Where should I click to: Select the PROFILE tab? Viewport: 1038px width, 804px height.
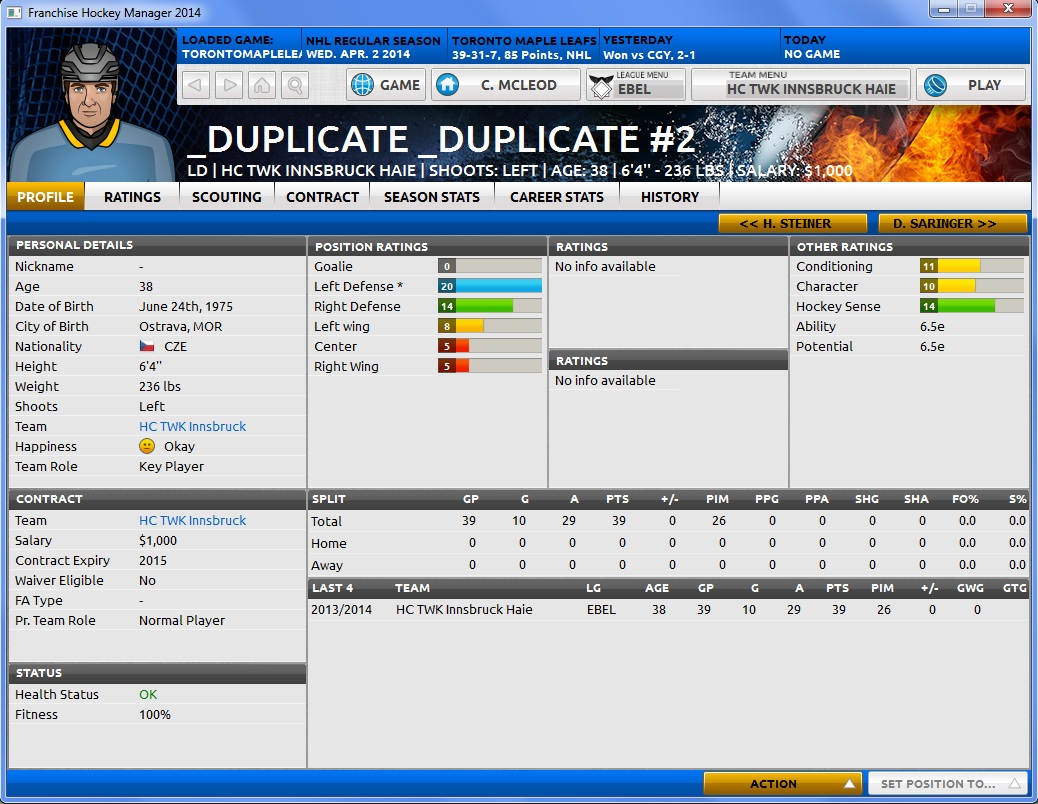click(x=46, y=197)
